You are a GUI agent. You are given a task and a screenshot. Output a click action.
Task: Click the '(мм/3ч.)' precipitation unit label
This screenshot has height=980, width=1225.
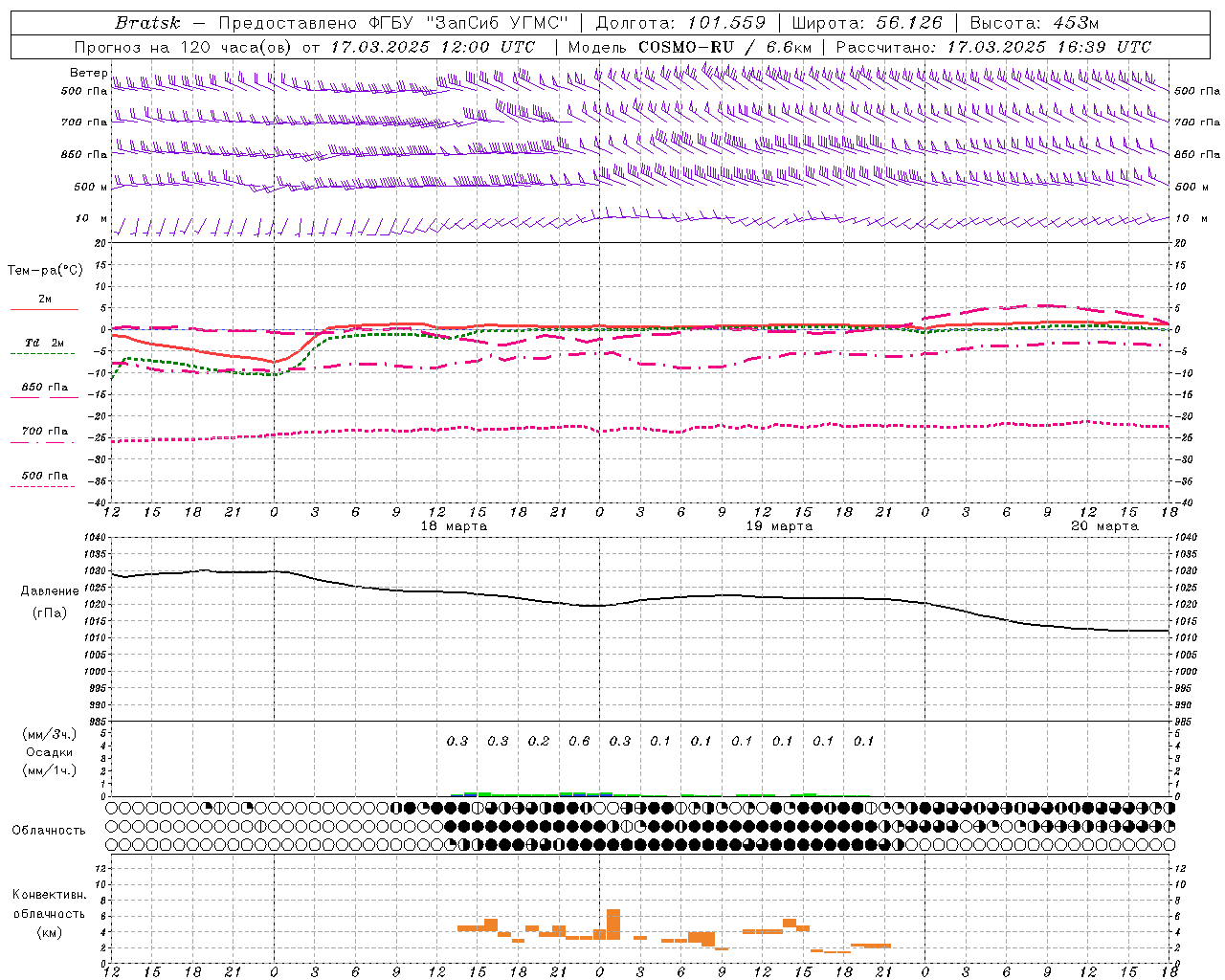tap(50, 734)
